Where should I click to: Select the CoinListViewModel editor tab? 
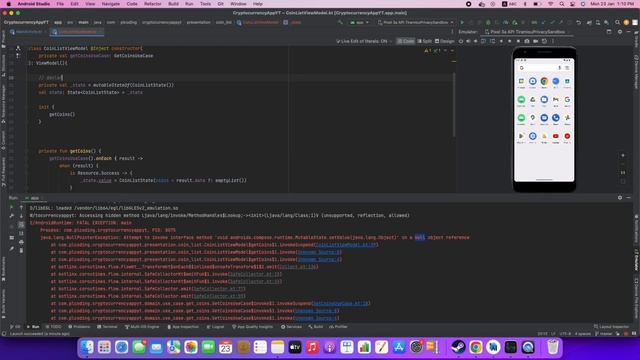tap(77, 32)
